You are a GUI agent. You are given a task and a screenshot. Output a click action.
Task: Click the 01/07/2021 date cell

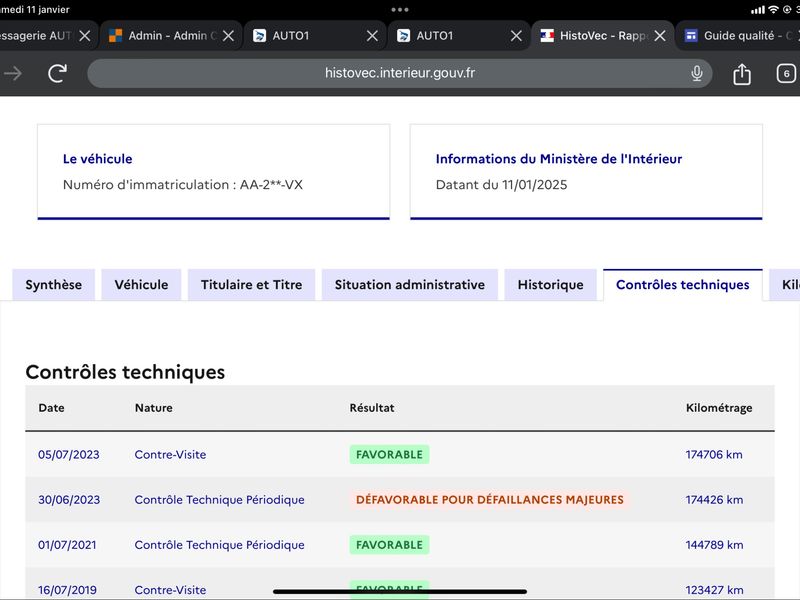pos(67,545)
